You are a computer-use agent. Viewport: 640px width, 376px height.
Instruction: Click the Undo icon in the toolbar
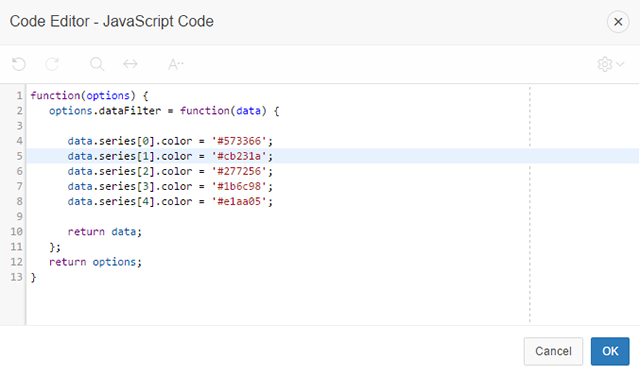(19, 64)
